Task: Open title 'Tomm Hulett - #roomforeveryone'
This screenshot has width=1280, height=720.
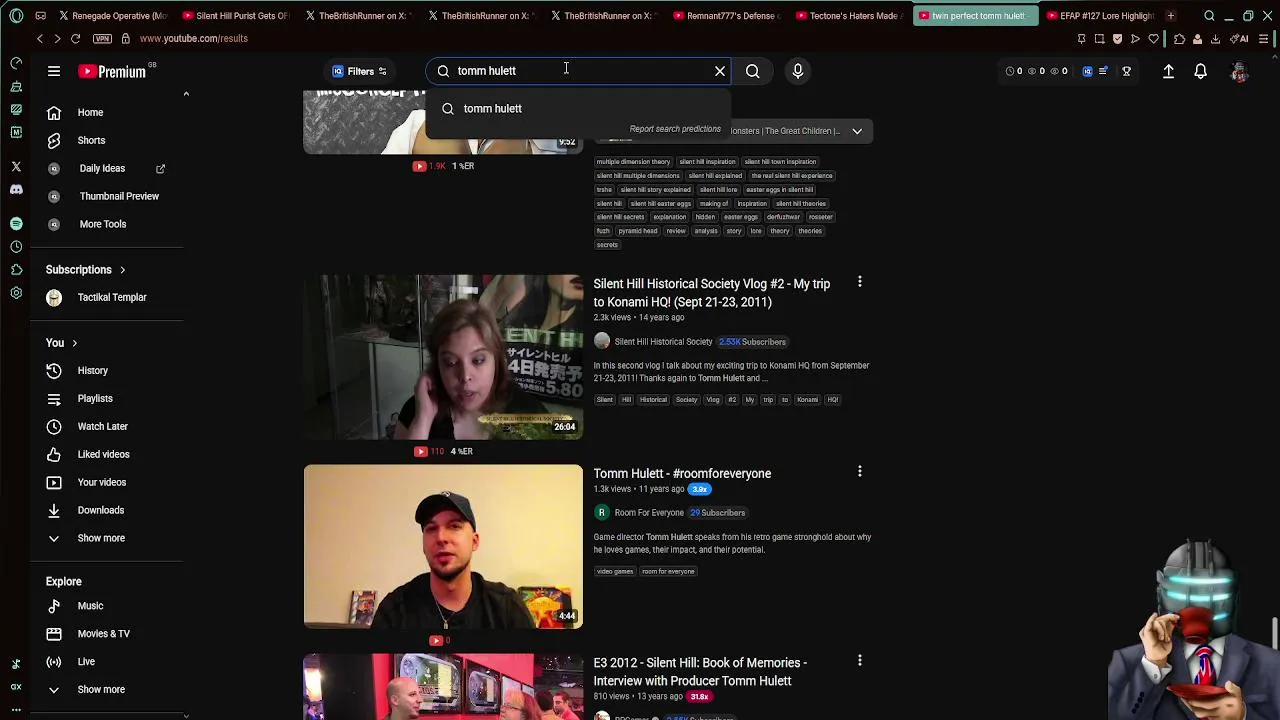Action: (x=682, y=473)
